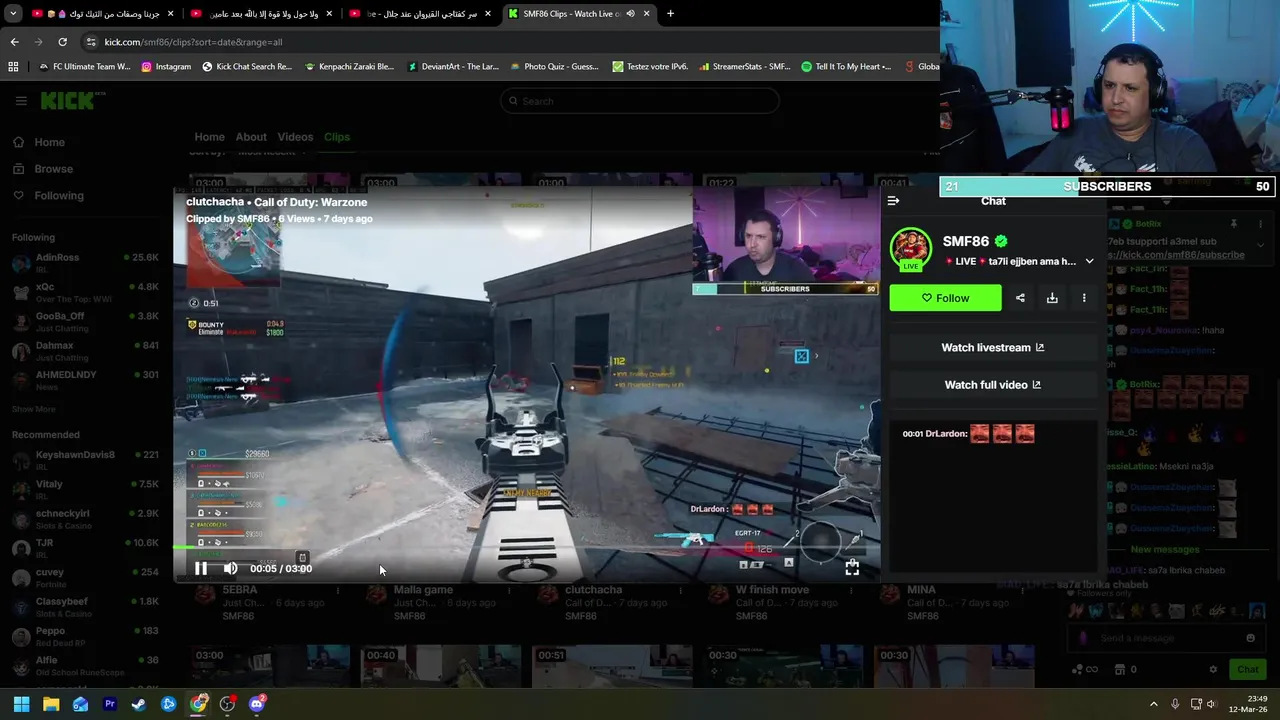Click the Send a message chat field
Viewport: 1280px width, 720px height.
pyautogui.click(x=1165, y=638)
